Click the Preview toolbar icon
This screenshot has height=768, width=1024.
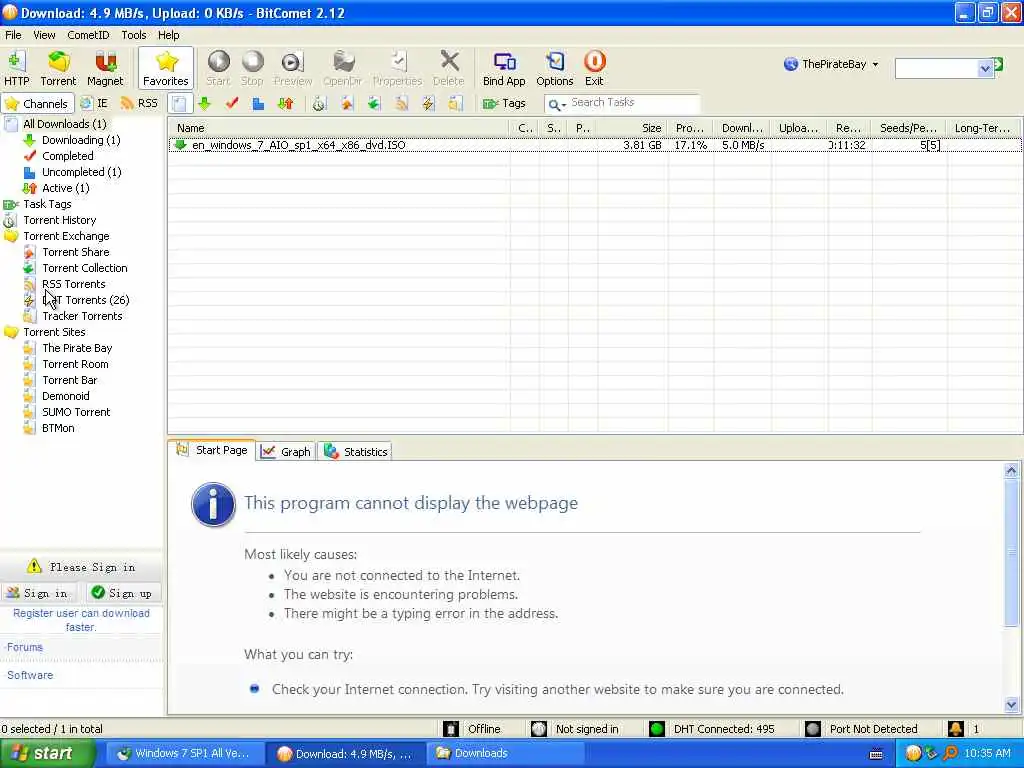(x=293, y=68)
